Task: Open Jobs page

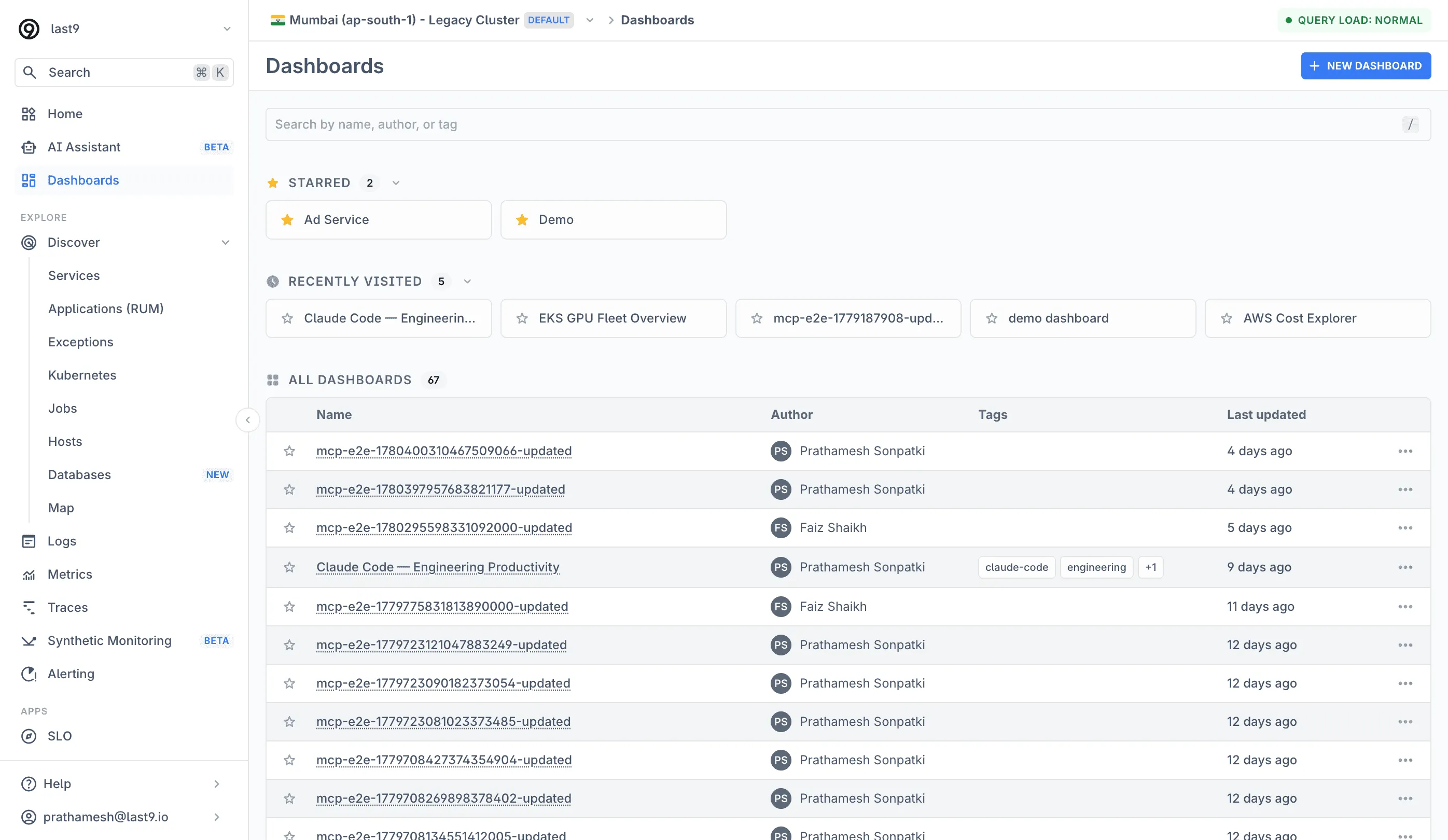Action: pos(63,409)
